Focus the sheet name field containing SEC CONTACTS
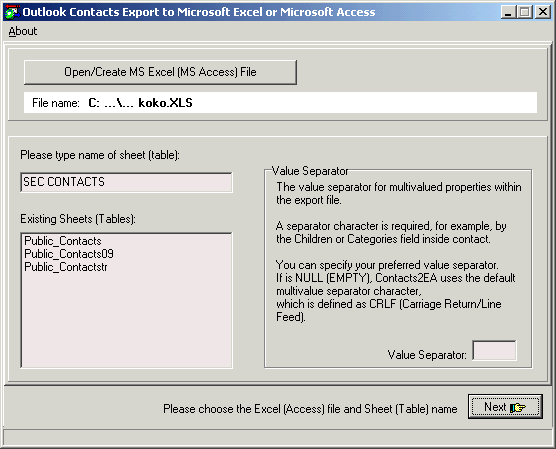This screenshot has height=449, width=556. click(127, 182)
